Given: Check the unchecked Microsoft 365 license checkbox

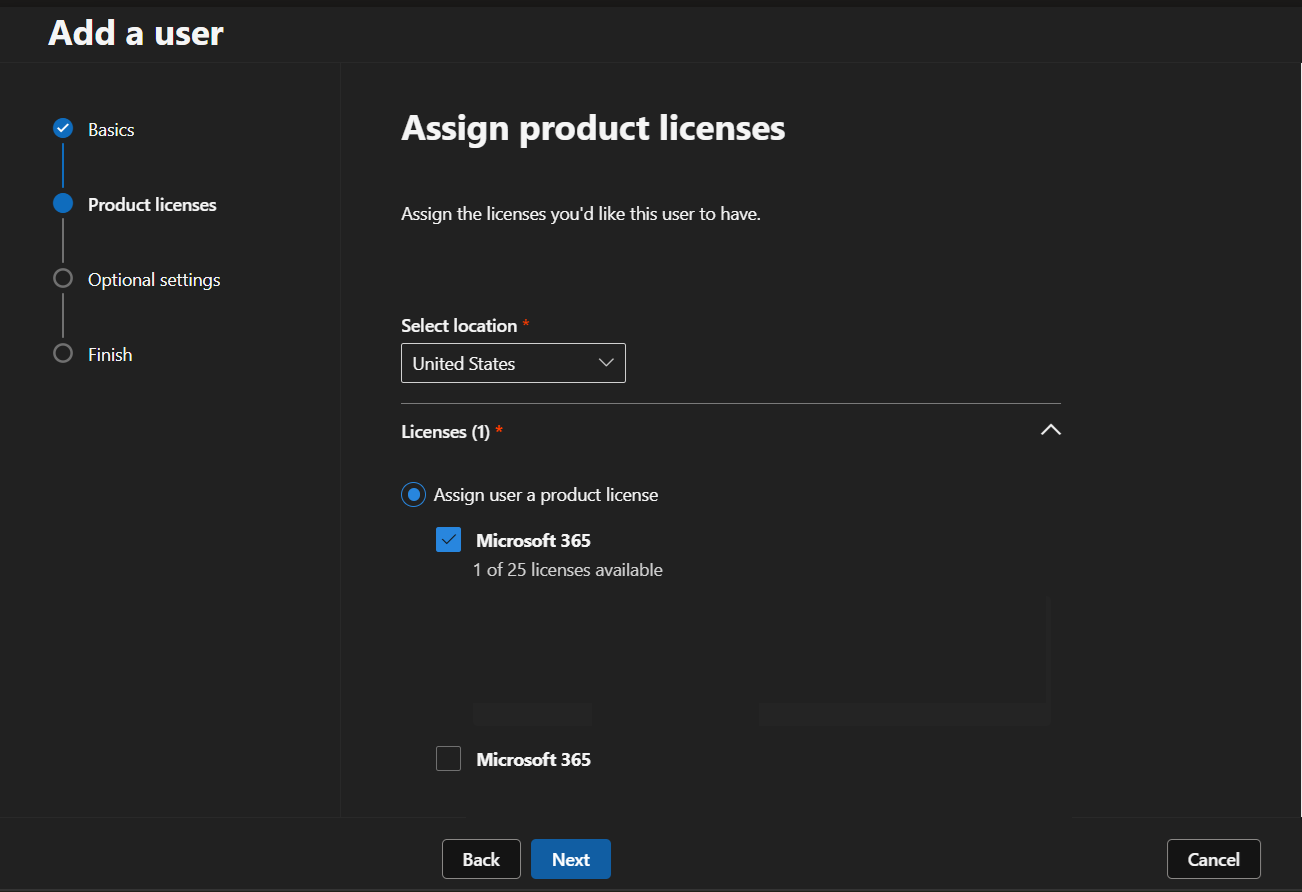Looking at the screenshot, I should (x=449, y=759).
